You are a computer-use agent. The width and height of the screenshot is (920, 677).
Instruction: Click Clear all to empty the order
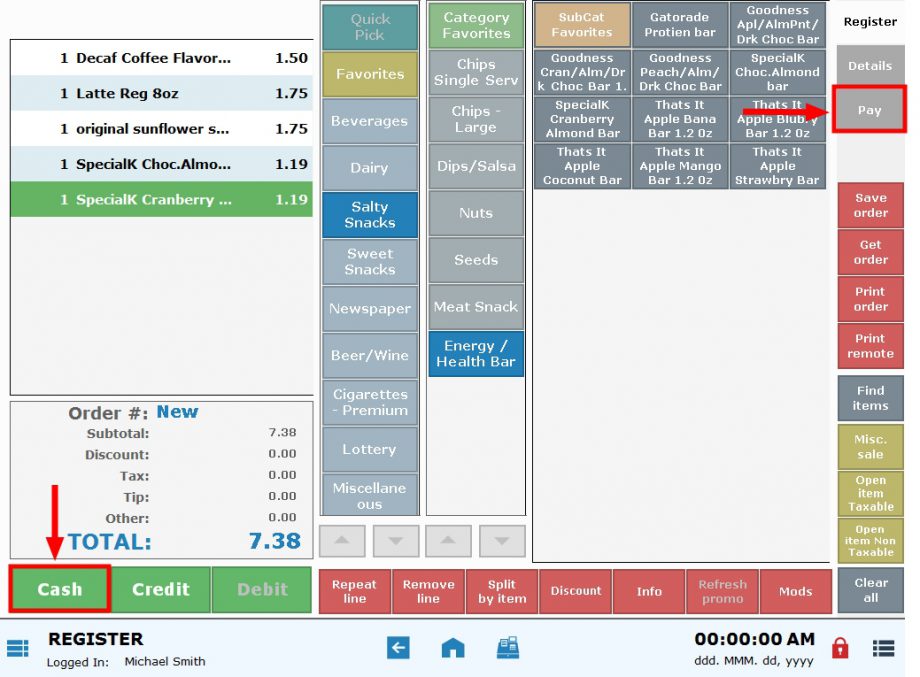(869, 590)
